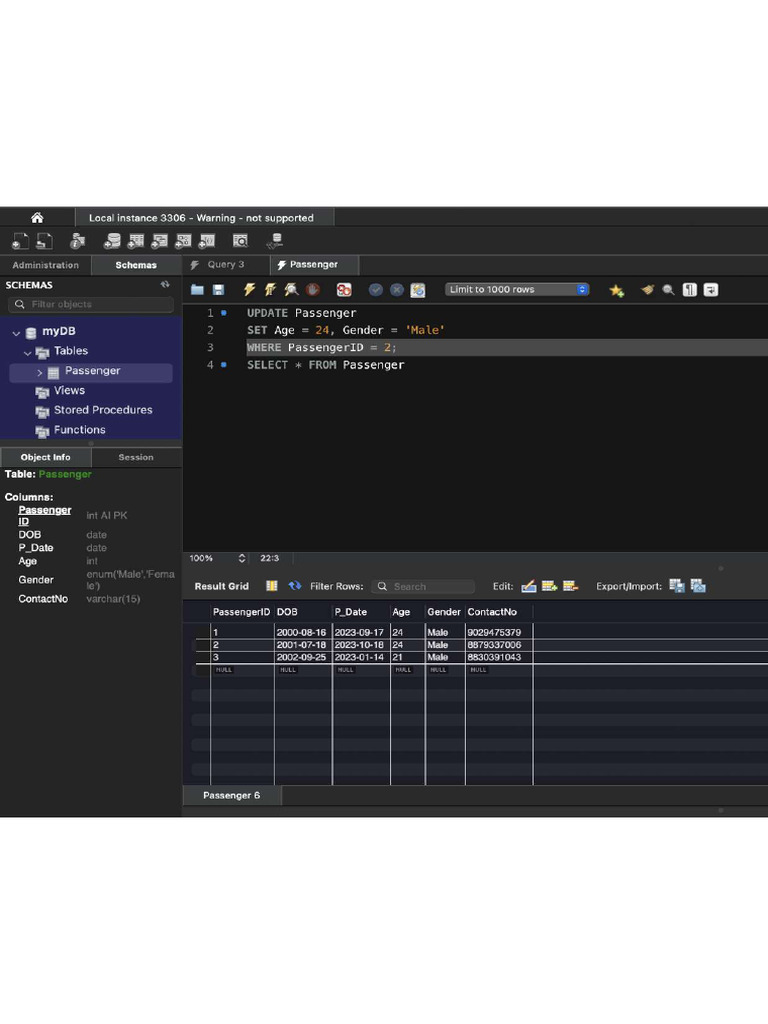
Task: Click the Filter Rows search field
Action: click(x=424, y=587)
